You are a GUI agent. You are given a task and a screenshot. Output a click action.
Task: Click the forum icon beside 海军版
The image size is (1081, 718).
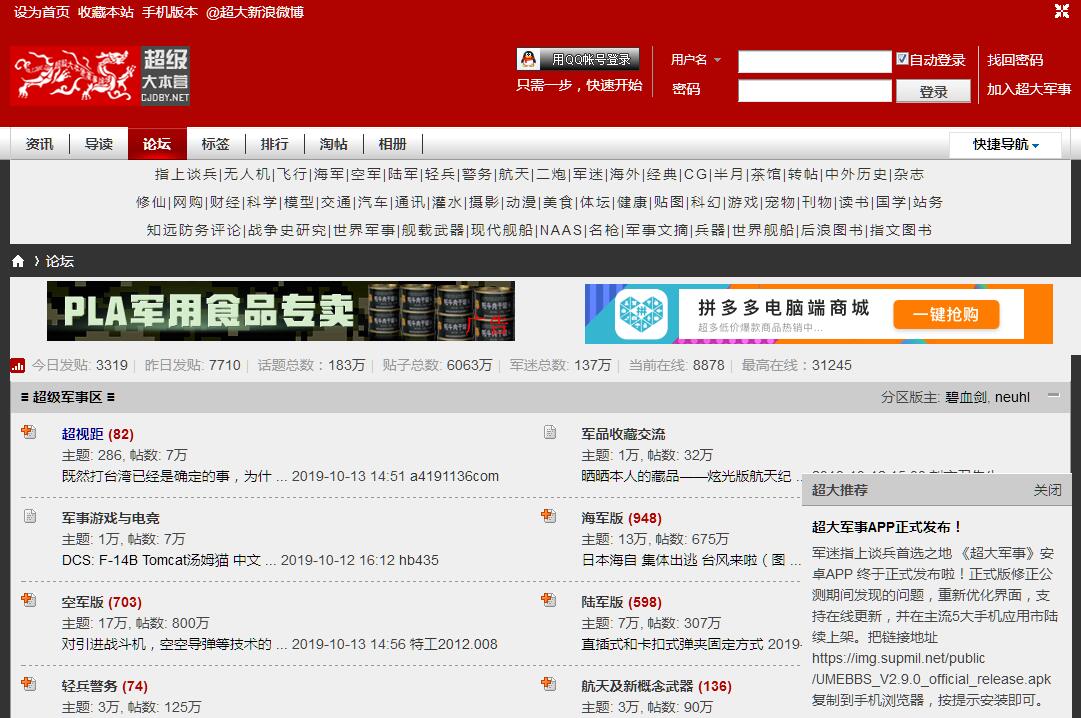coord(548,516)
